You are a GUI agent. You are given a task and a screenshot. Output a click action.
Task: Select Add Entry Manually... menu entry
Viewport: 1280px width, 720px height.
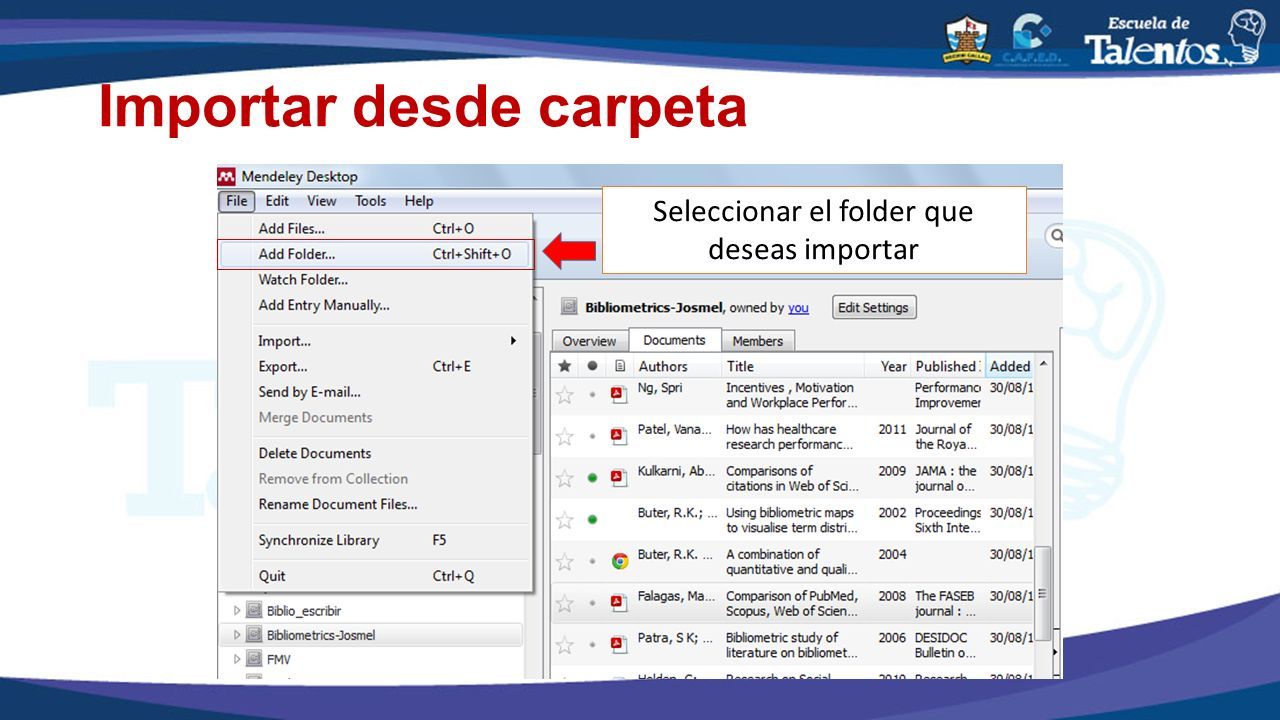pyautogui.click(x=376, y=305)
